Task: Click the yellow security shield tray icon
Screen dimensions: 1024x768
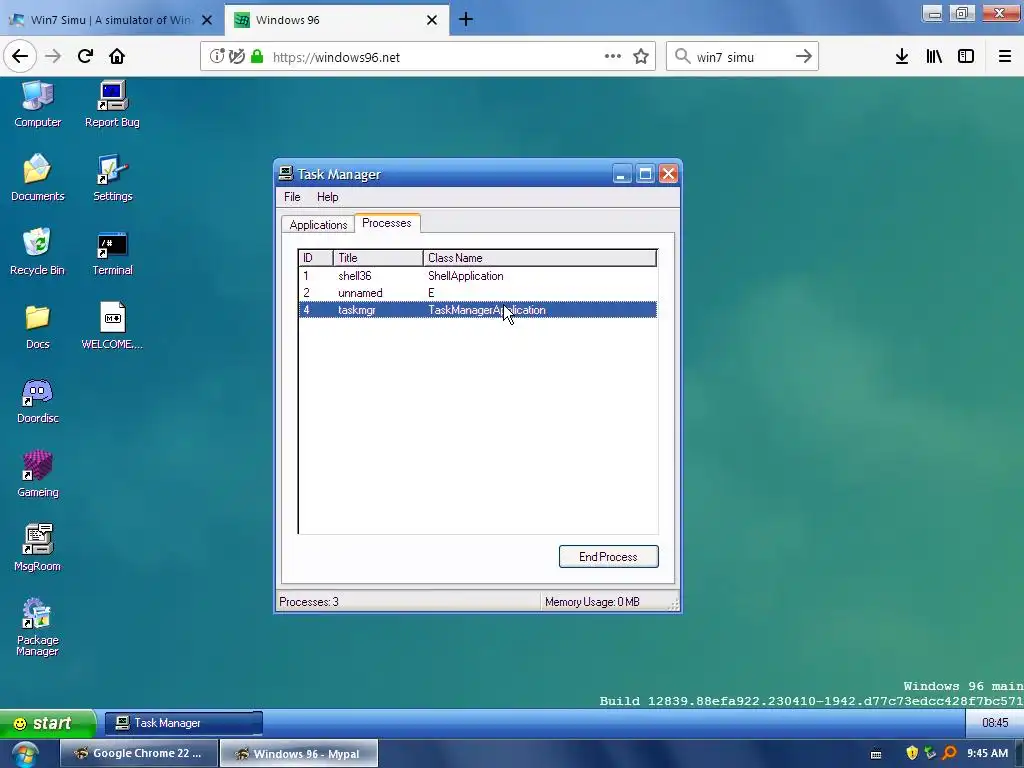Action: click(912, 753)
